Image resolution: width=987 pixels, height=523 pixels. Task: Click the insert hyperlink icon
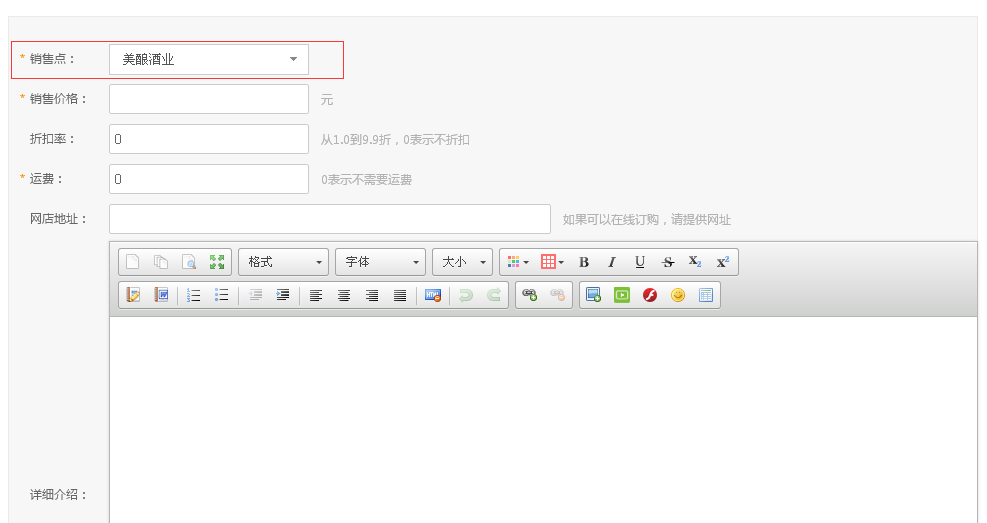529,295
